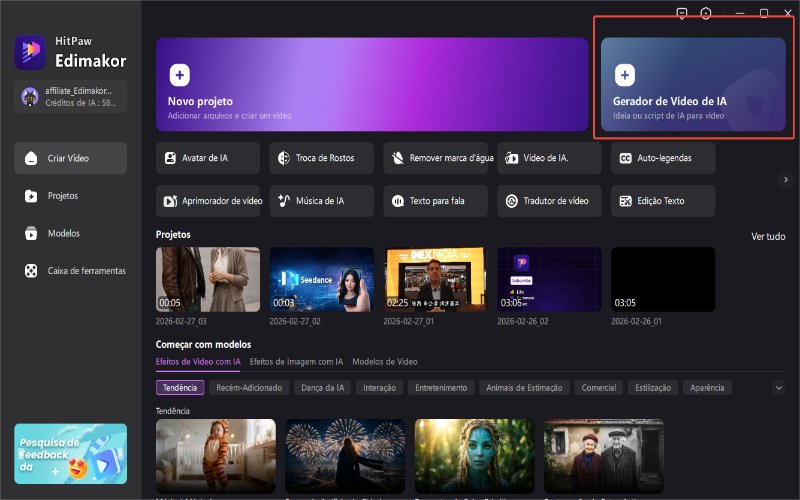Click the Texto para fala icon
Viewport: 800px width, 500px height.
397,201
